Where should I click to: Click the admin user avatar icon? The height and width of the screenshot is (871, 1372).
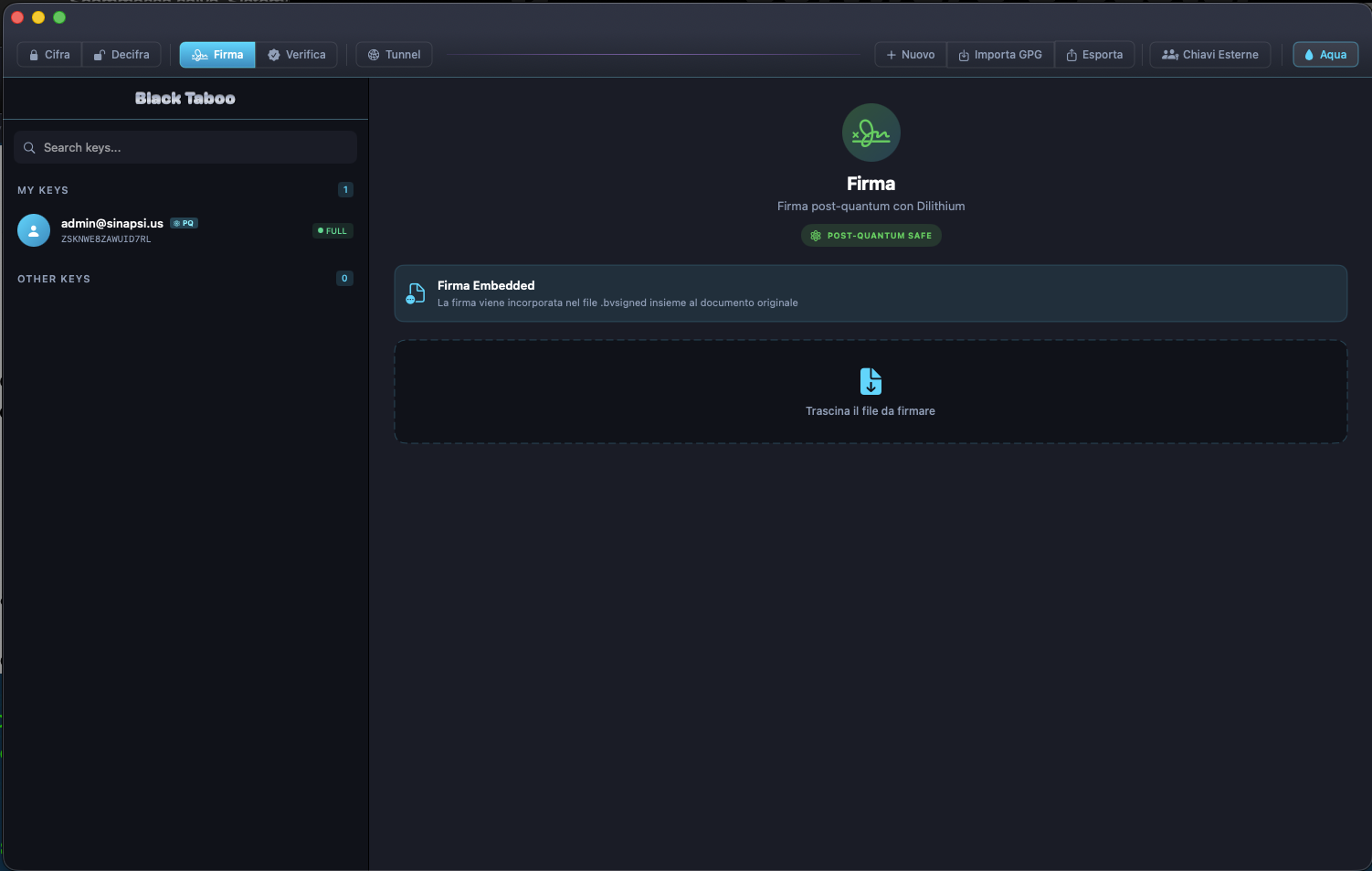click(34, 230)
